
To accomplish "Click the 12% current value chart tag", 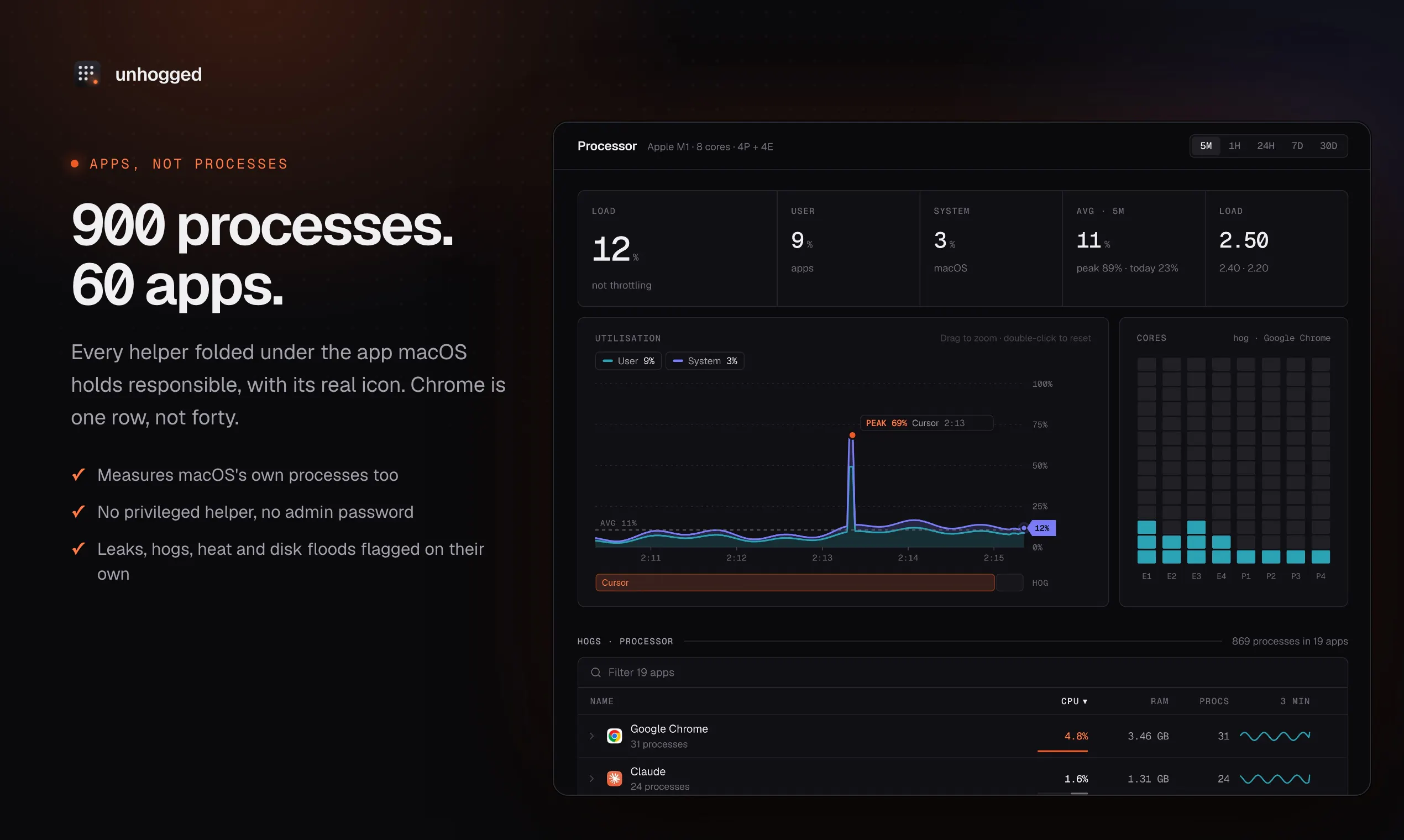I will coord(1042,528).
